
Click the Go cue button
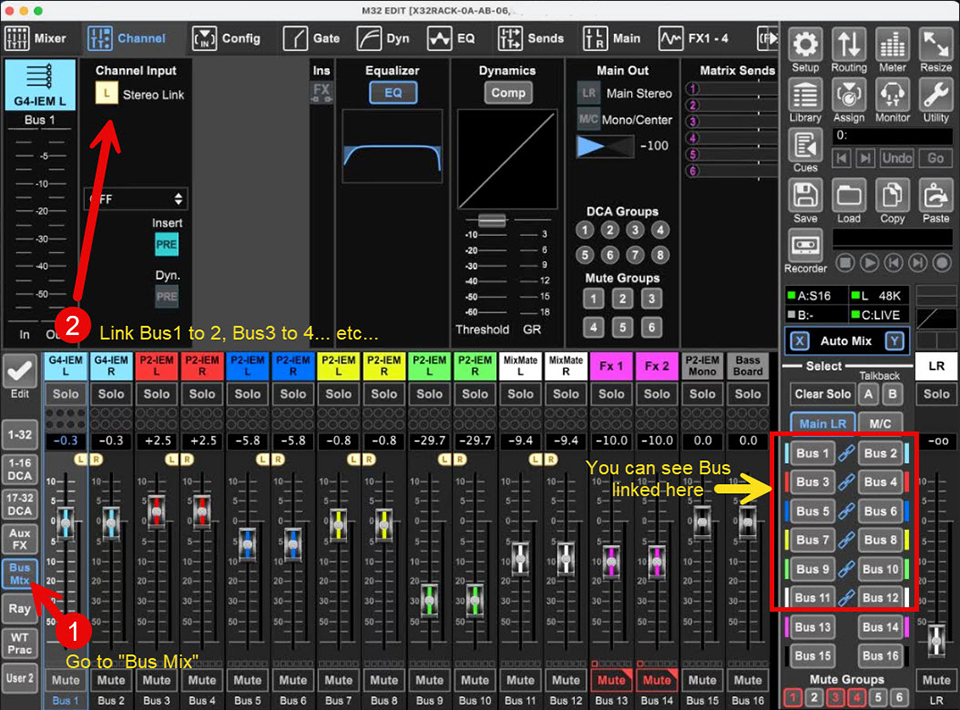click(935, 159)
